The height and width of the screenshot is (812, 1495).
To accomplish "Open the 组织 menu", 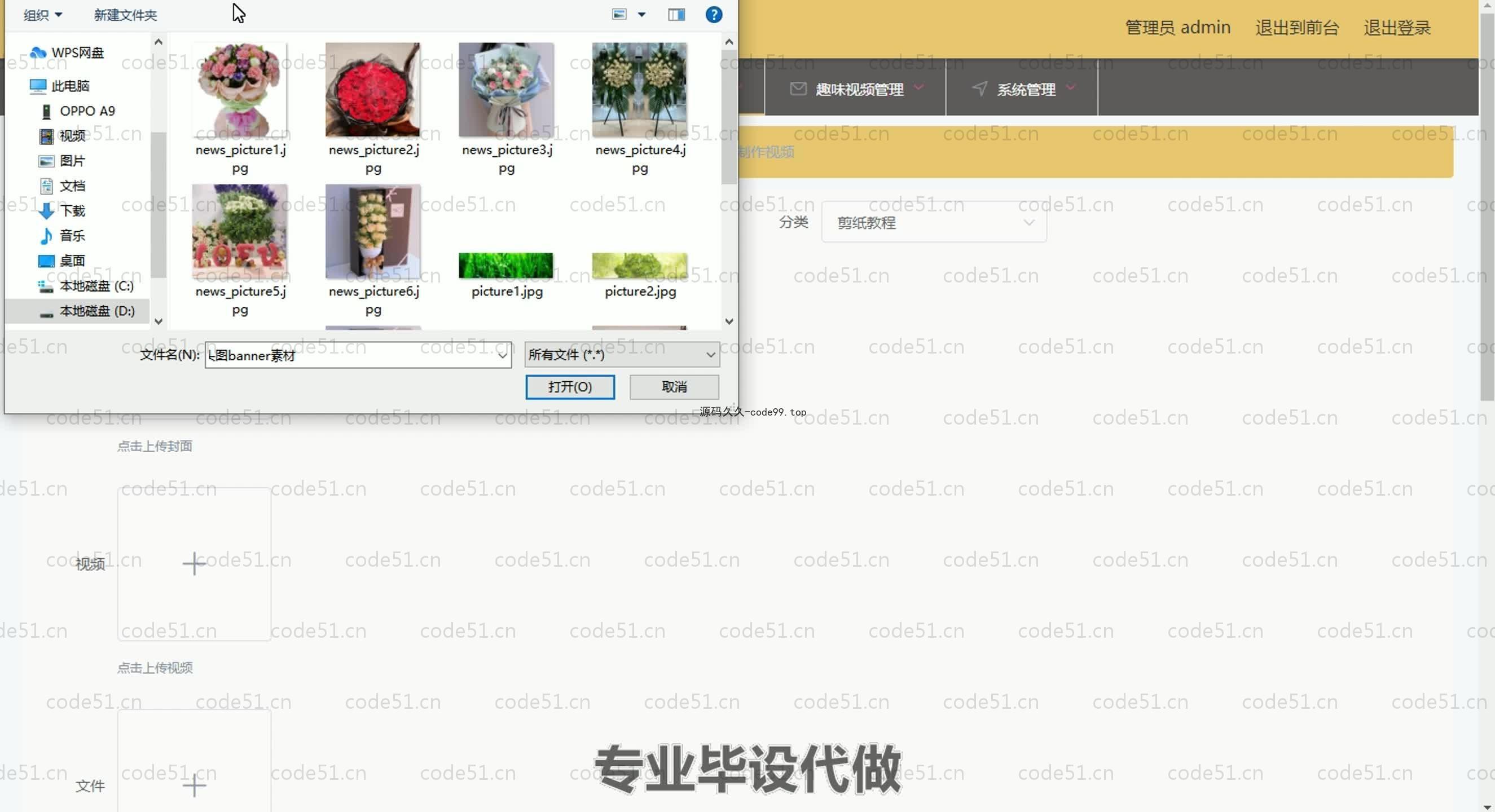I will 42,15.
